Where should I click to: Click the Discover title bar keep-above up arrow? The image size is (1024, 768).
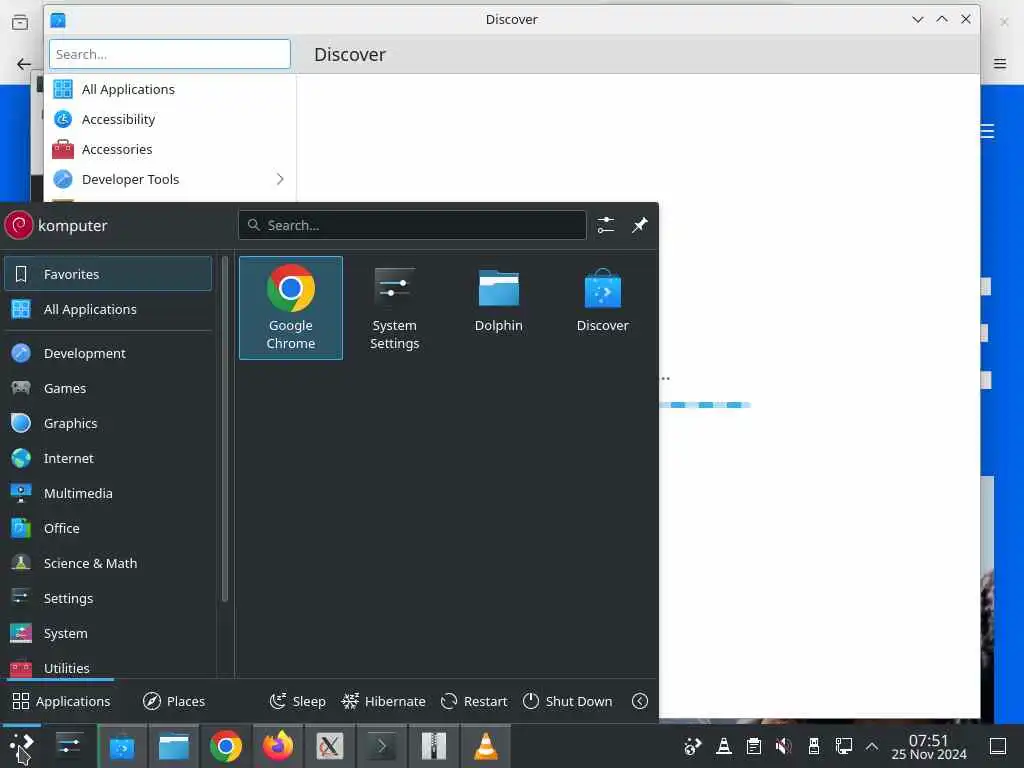[x=942, y=20]
